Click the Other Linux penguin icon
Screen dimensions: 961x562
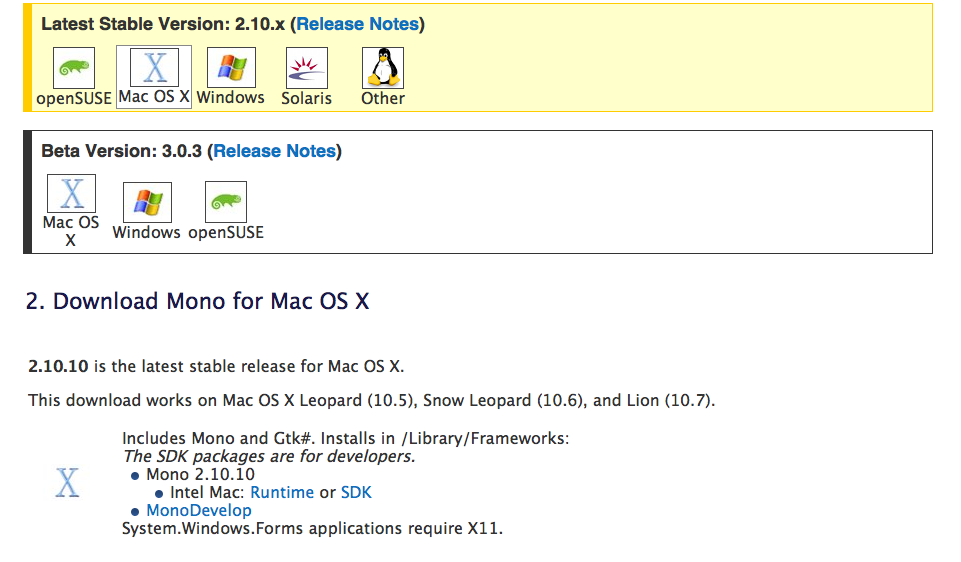[x=383, y=68]
